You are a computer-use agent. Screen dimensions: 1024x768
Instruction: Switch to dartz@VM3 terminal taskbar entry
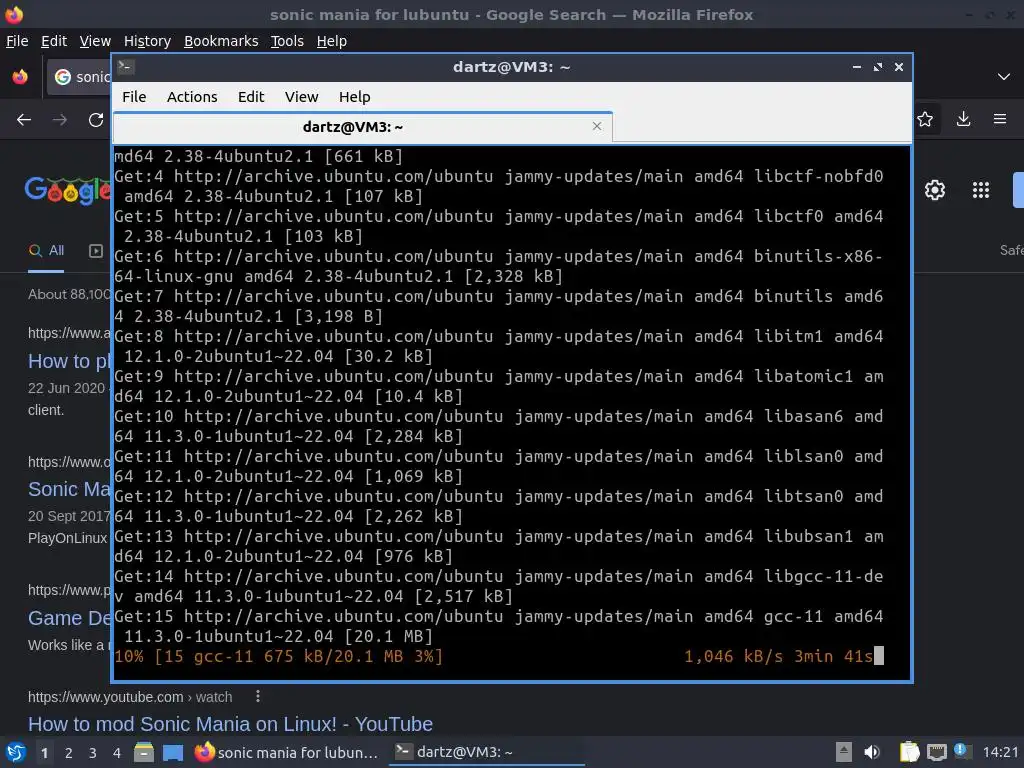(x=487, y=752)
